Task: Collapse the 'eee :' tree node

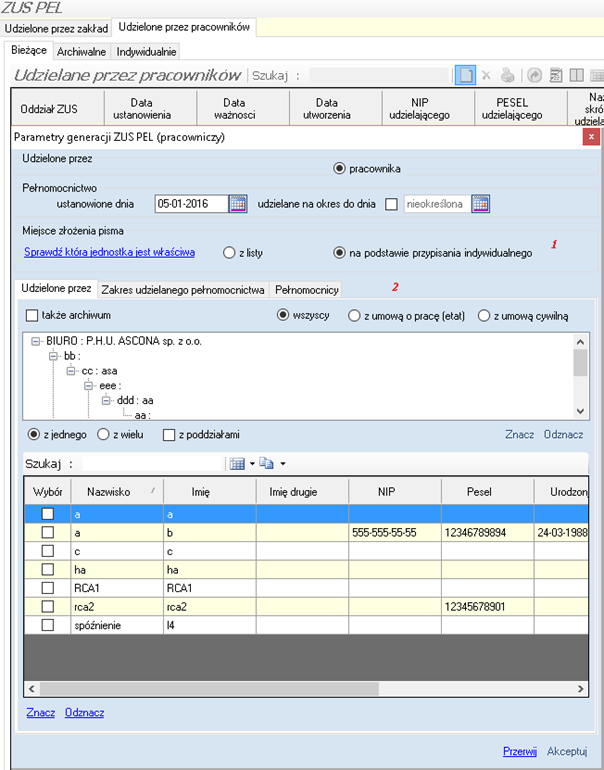Action: click(x=88, y=386)
